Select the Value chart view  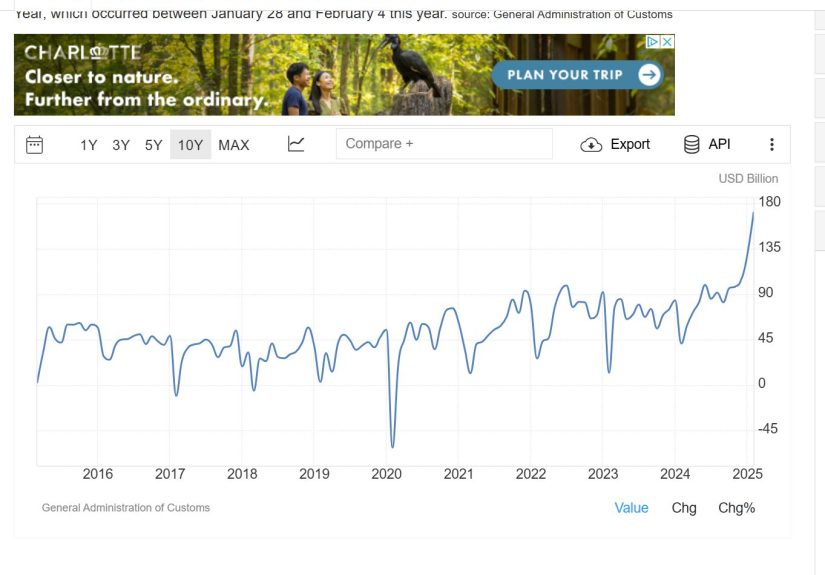pyautogui.click(x=631, y=508)
